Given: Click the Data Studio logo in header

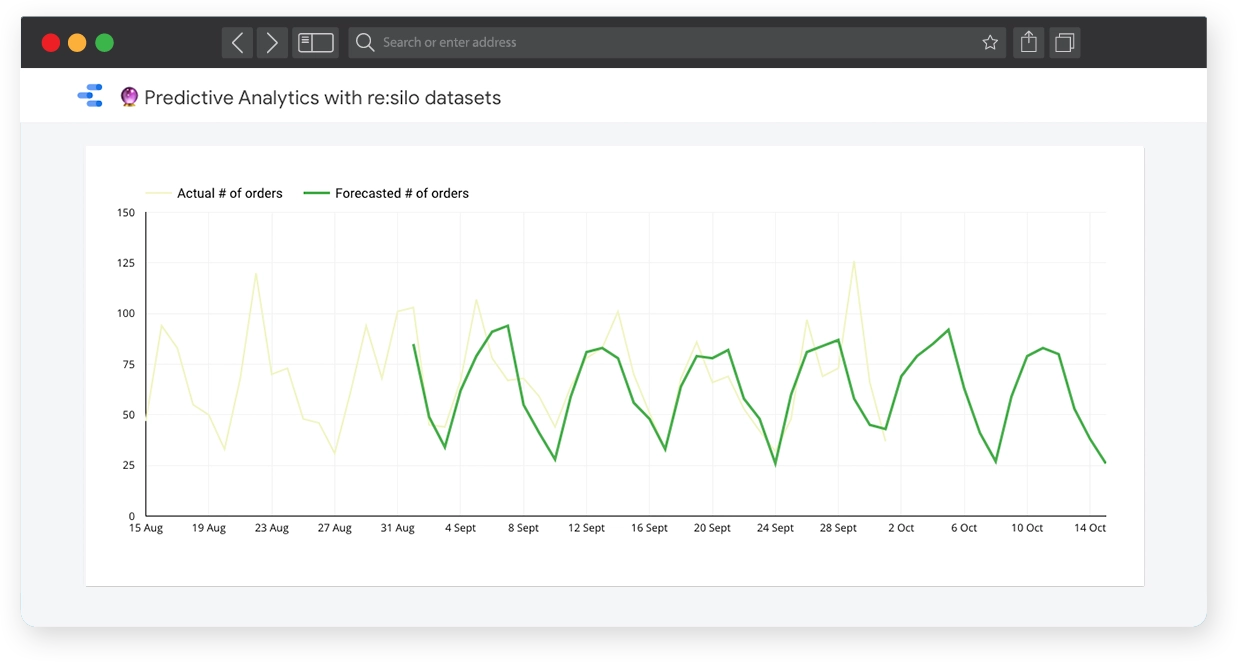Looking at the screenshot, I should 90,97.
